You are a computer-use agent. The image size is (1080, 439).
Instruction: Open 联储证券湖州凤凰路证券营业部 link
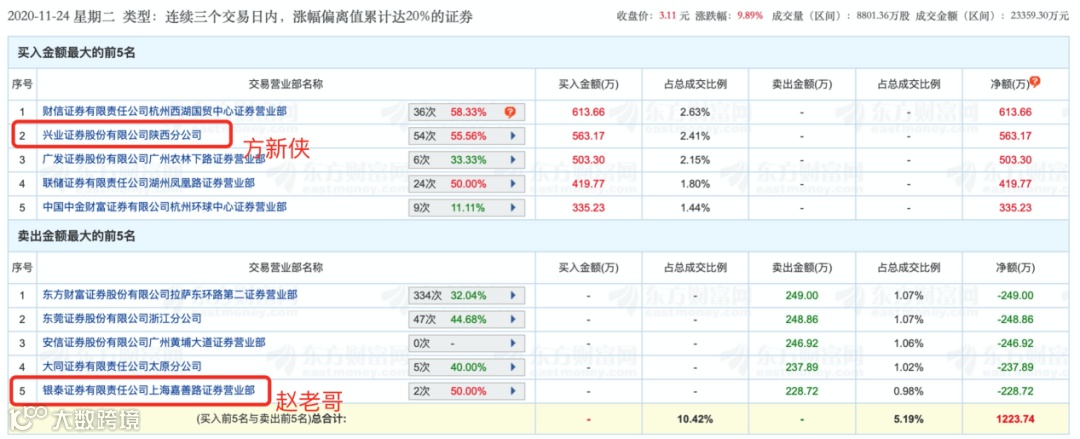149,183
